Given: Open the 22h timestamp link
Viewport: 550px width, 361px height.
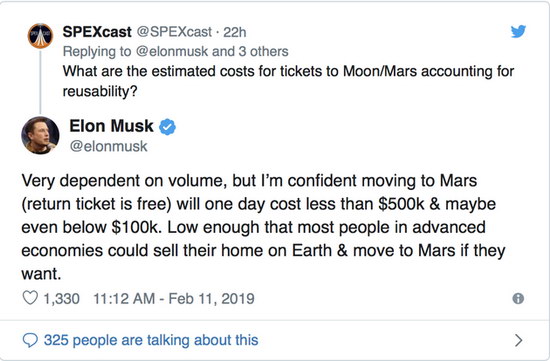Looking at the screenshot, I should [x=235, y=32].
